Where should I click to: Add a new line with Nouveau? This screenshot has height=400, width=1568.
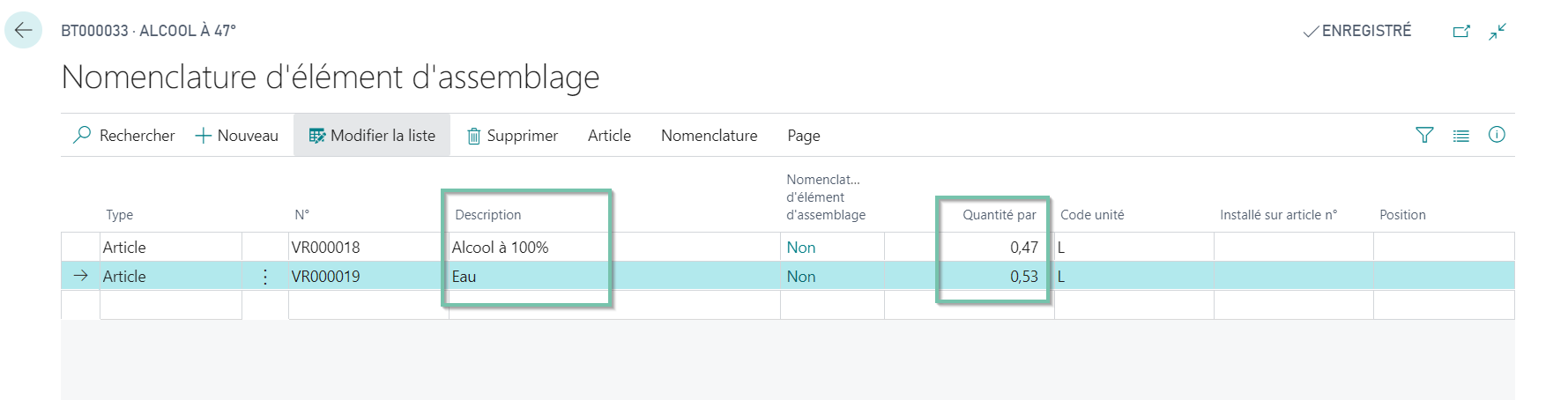click(x=236, y=136)
